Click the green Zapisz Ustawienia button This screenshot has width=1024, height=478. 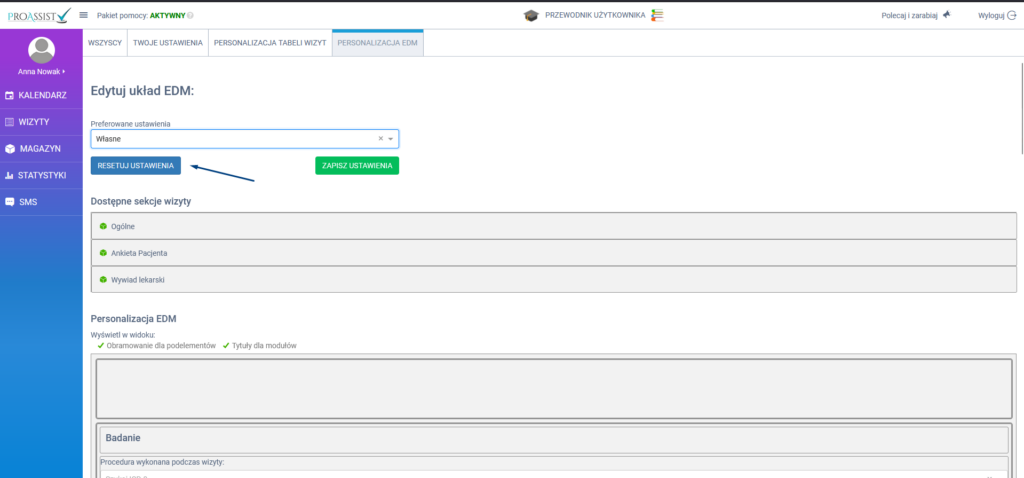pyautogui.click(x=357, y=165)
